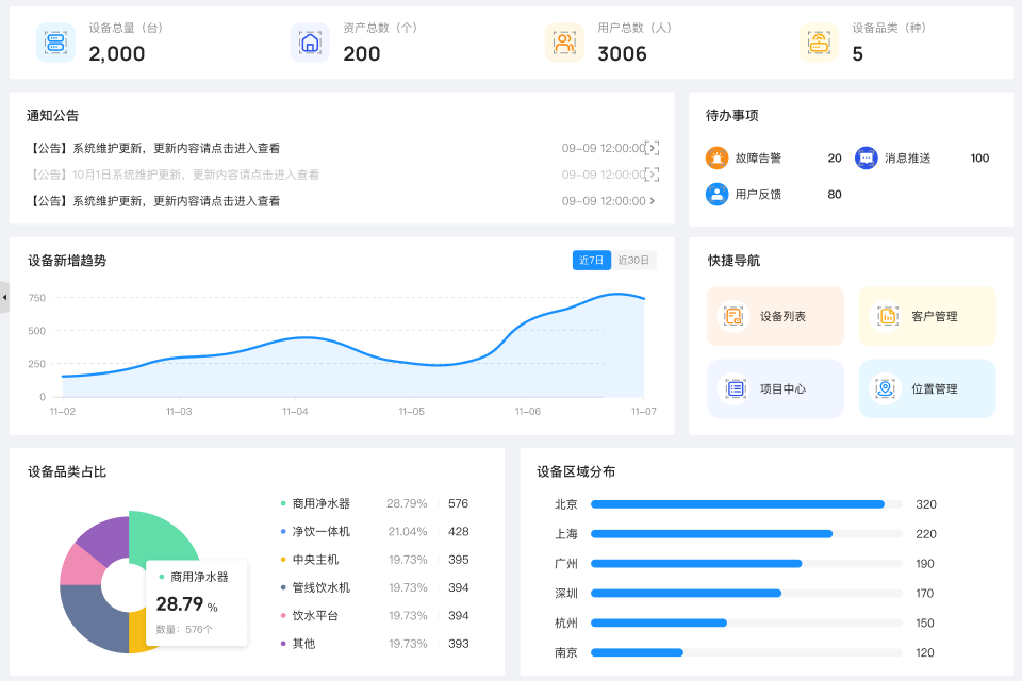Click the 3006 total users value

pos(622,54)
